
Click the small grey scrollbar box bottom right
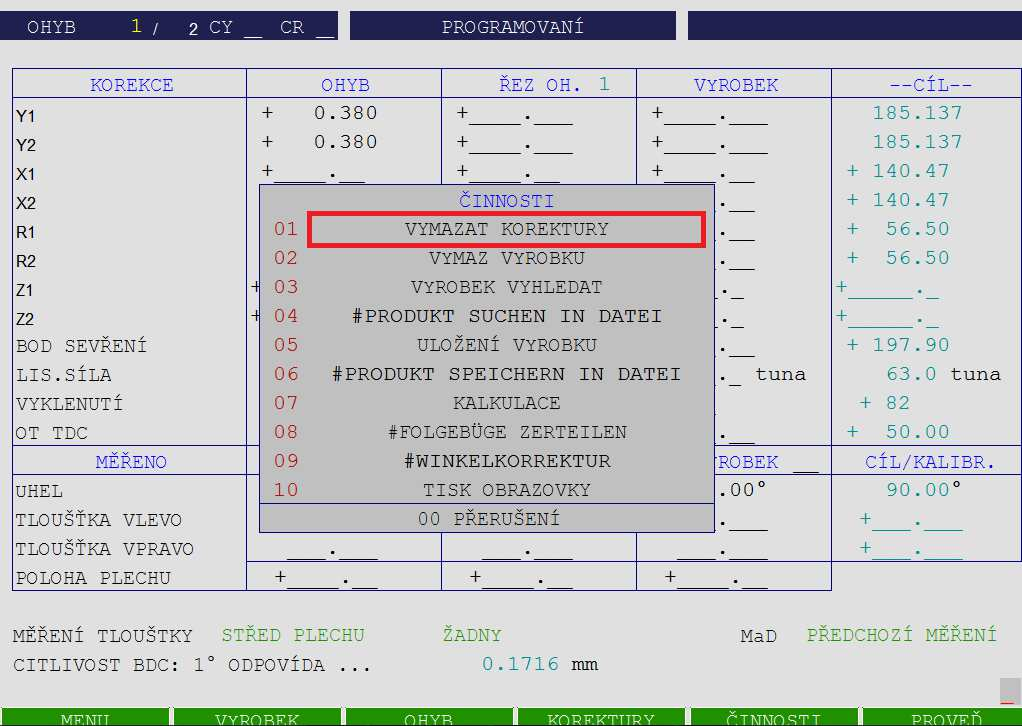(x=1010, y=691)
